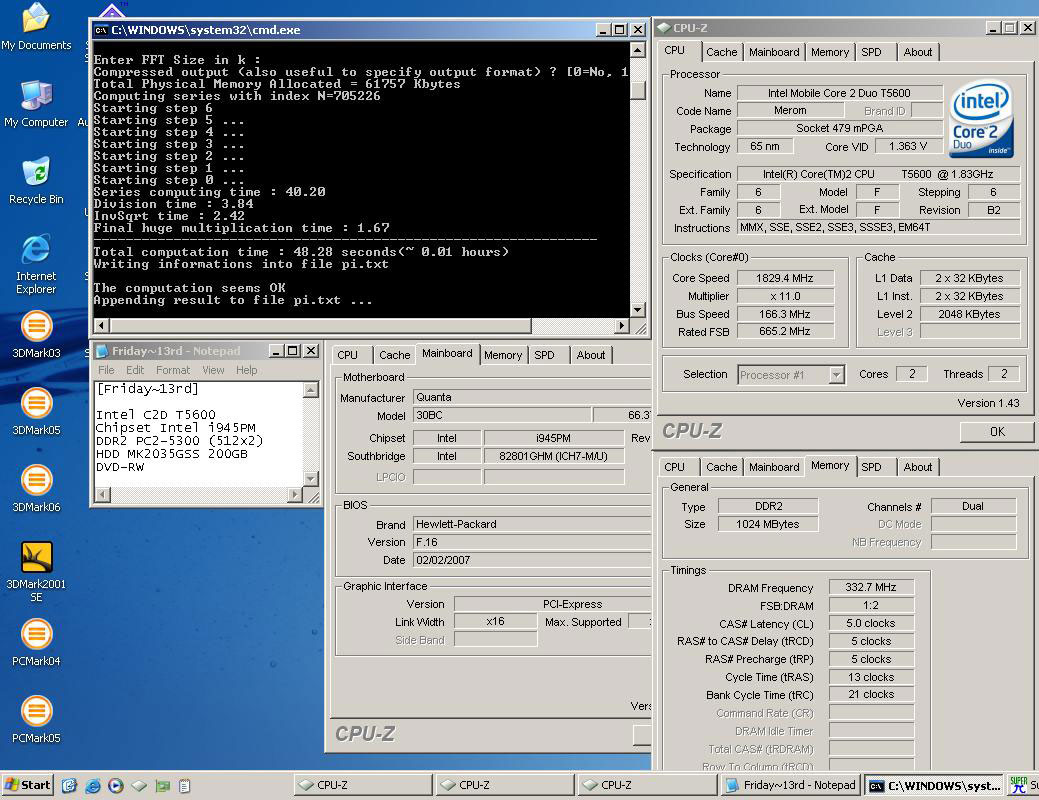Click Notepad's vertical scroll-down arrow
This screenshot has height=800, width=1039.
tap(311, 479)
